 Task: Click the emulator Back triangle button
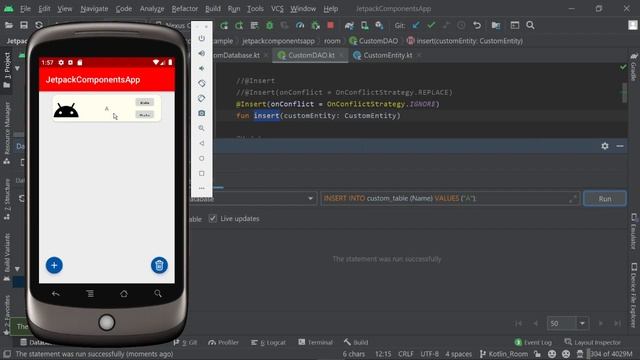(202, 143)
